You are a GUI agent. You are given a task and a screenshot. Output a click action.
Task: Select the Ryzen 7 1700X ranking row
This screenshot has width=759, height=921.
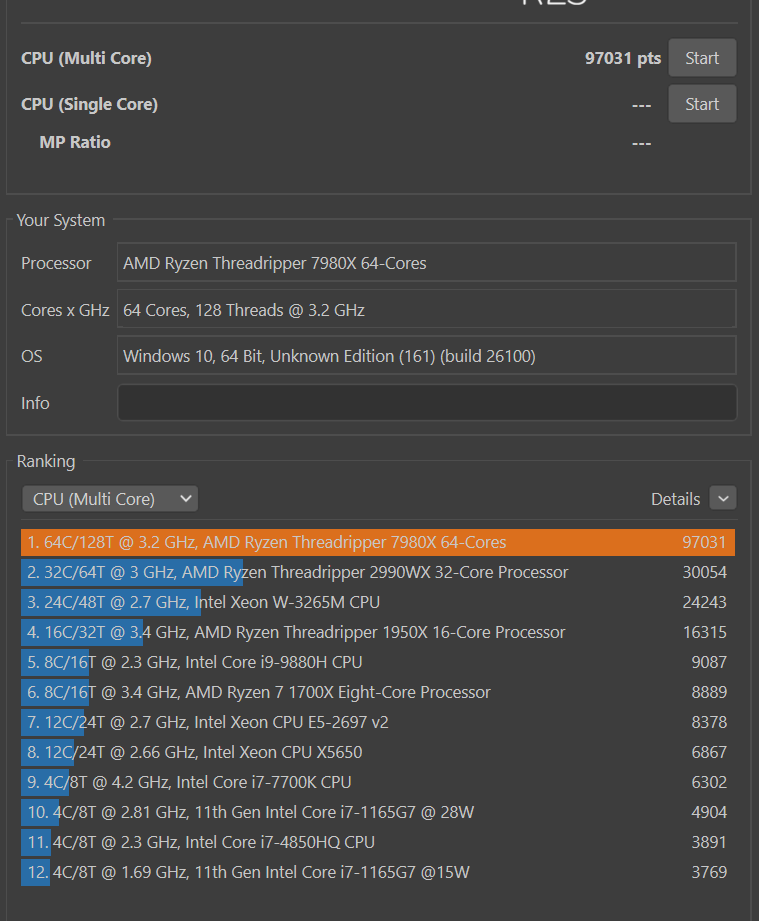[377, 692]
